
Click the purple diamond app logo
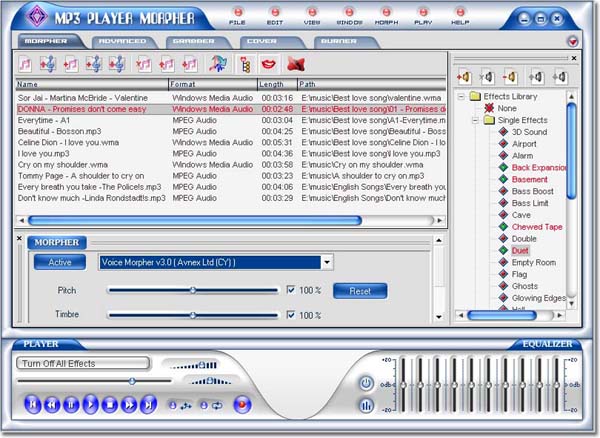tap(37, 16)
